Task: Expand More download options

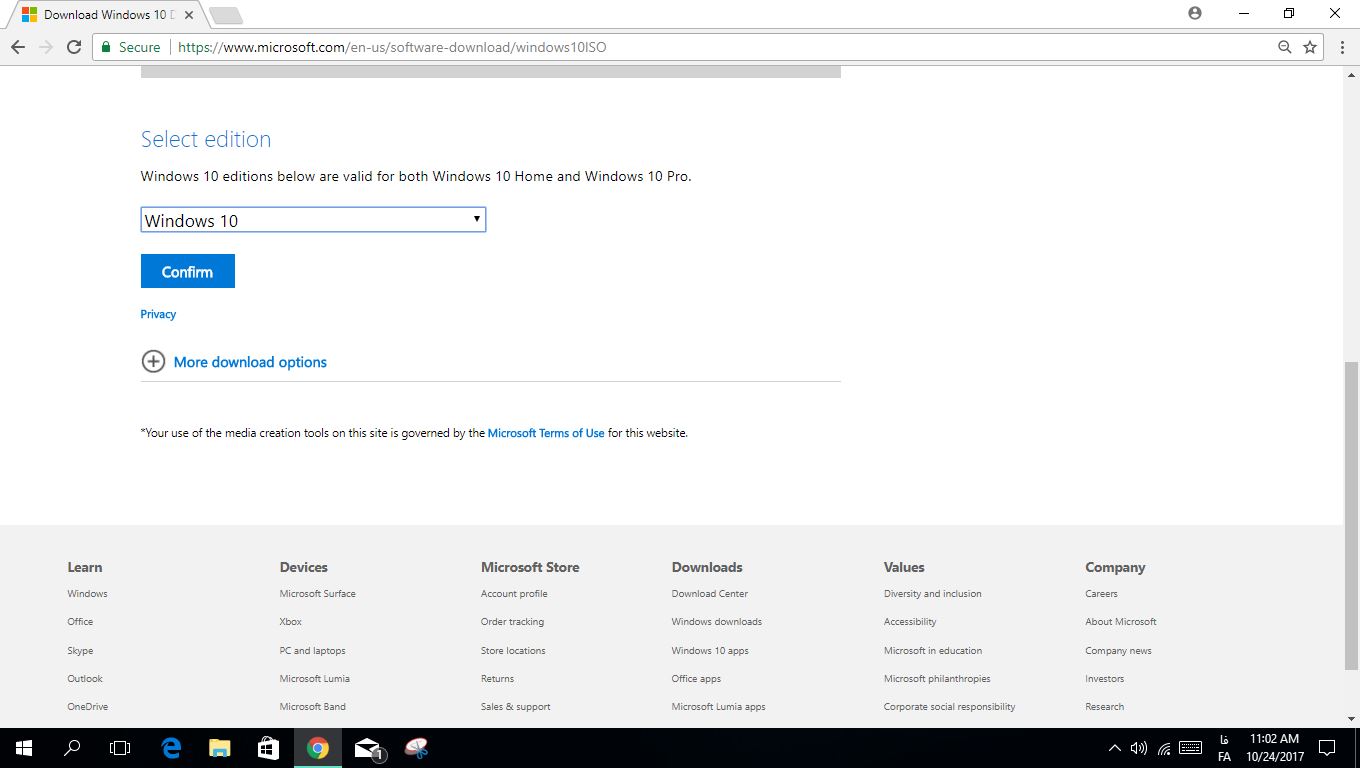Action: [250, 362]
